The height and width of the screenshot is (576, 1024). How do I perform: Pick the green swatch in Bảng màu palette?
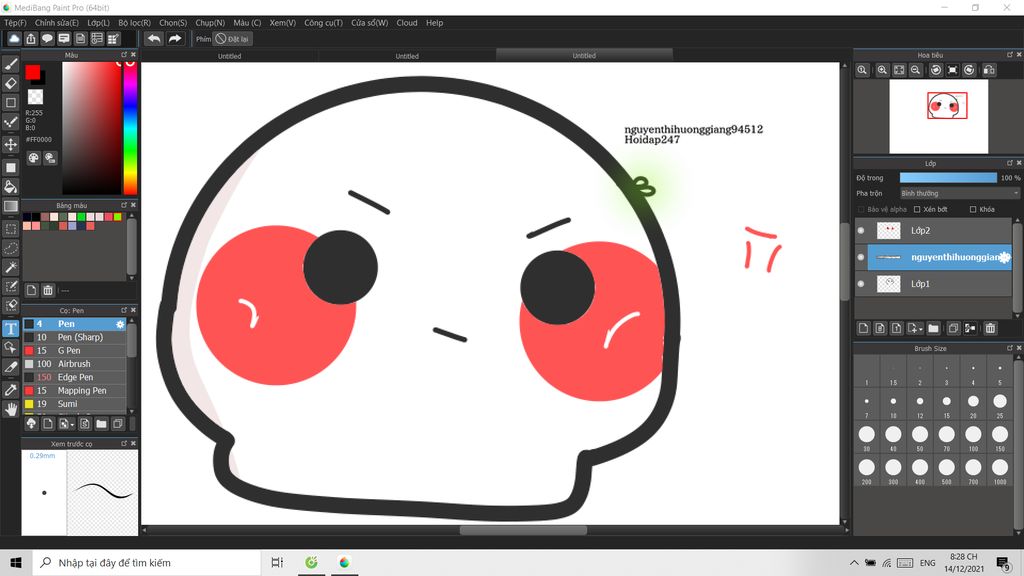81,217
